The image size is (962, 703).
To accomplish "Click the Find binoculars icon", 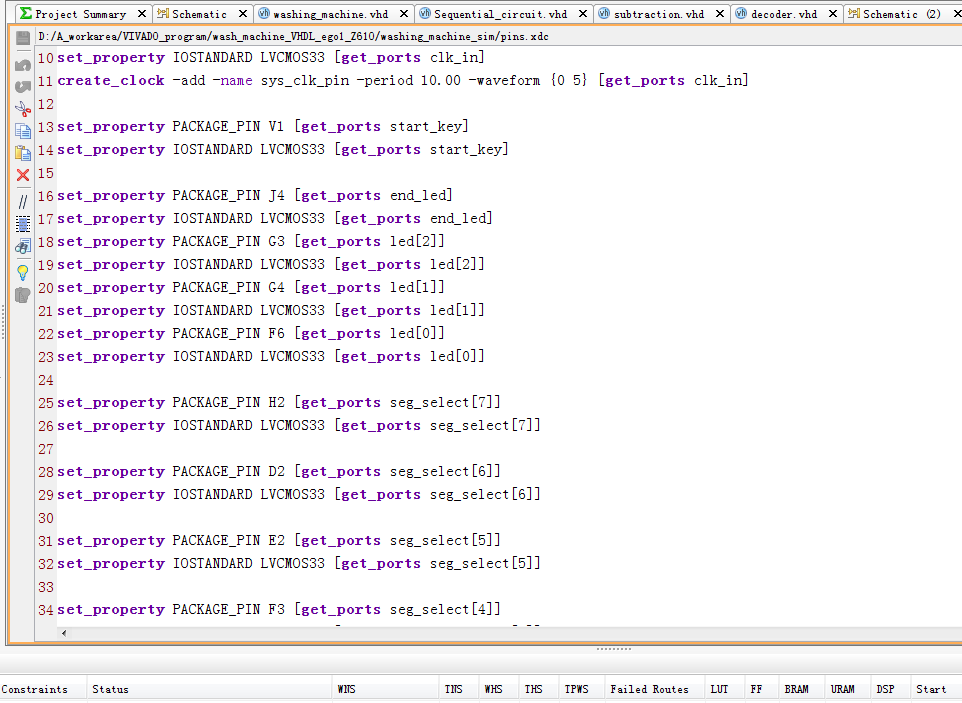I will tap(22, 246).
